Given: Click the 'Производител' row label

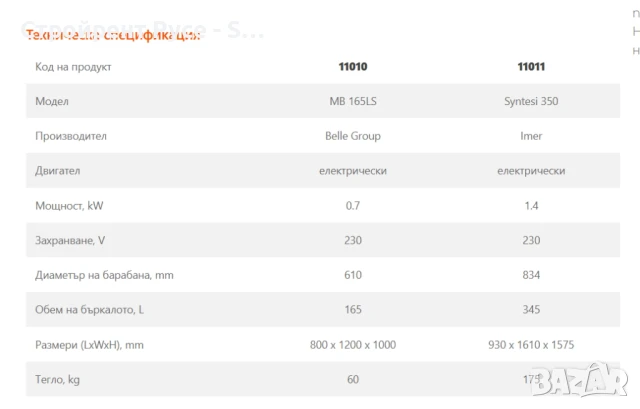Looking at the screenshot, I should point(71,136).
